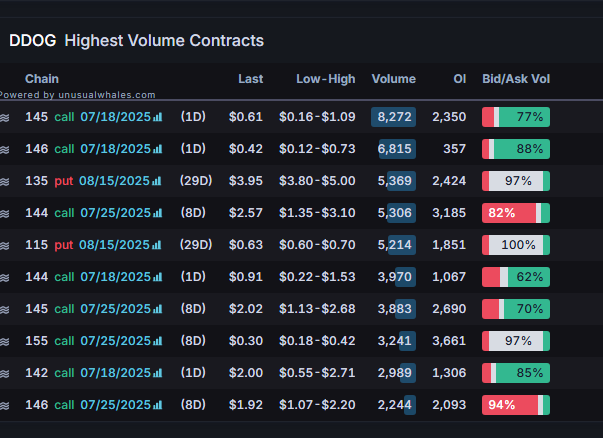The width and height of the screenshot is (603, 438).
Task: Click the DDOG ticker title
Action: 33,40
